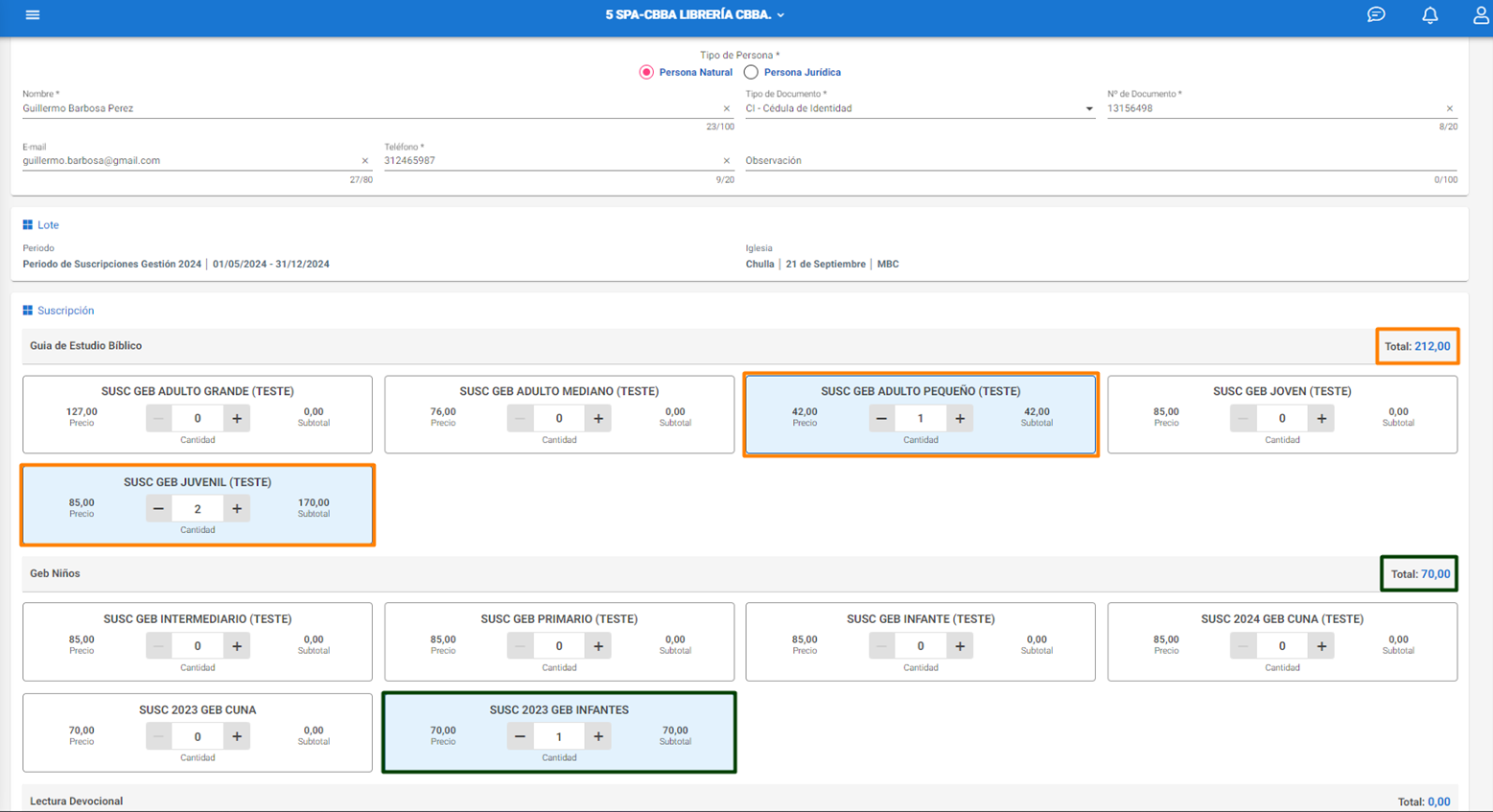Click the subtotal 170,00 of SUSC GEB JUVENIL
Viewport: 1493px width, 812px height.
(x=314, y=502)
